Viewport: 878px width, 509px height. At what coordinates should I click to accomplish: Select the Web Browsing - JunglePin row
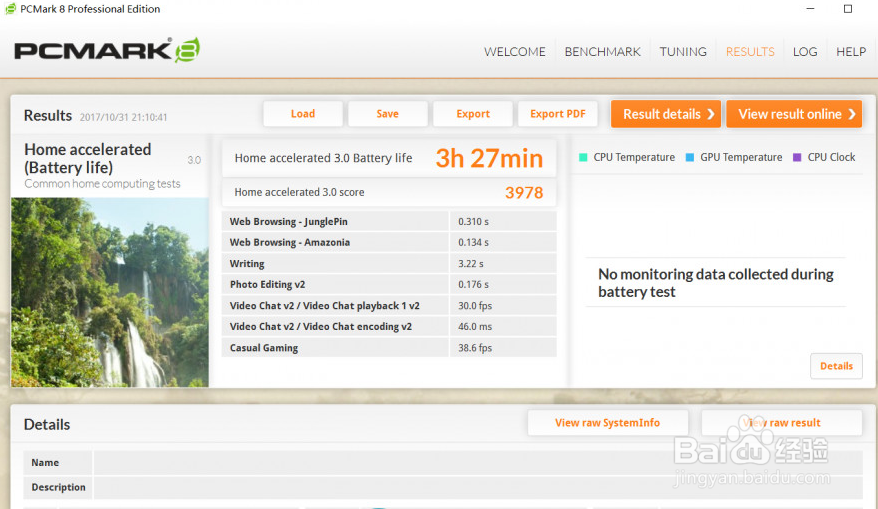click(x=389, y=222)
